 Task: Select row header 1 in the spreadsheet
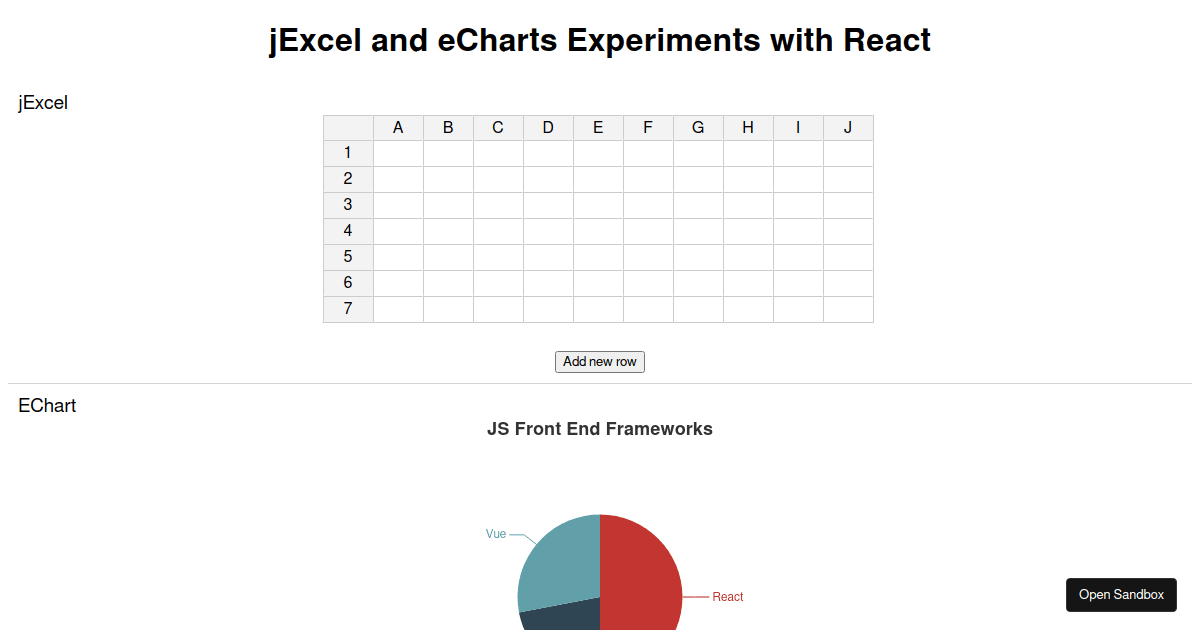pyautogui.click(x=347, y=152)
